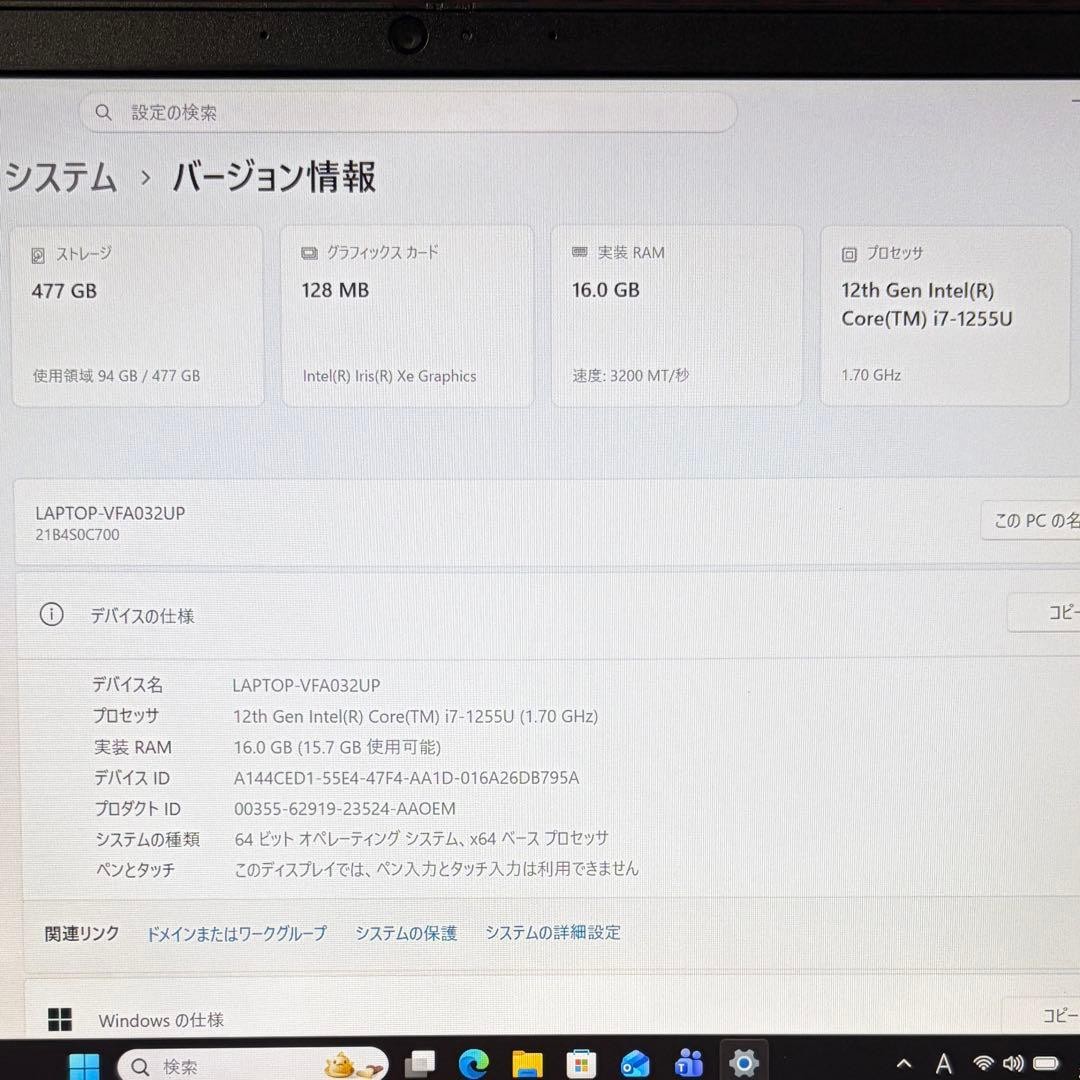Image resolution: width=1080 pixels, height=1080 pixels.
Task: Open システムの保護 link
Action: pyautogui.click(x=406, y=933)
